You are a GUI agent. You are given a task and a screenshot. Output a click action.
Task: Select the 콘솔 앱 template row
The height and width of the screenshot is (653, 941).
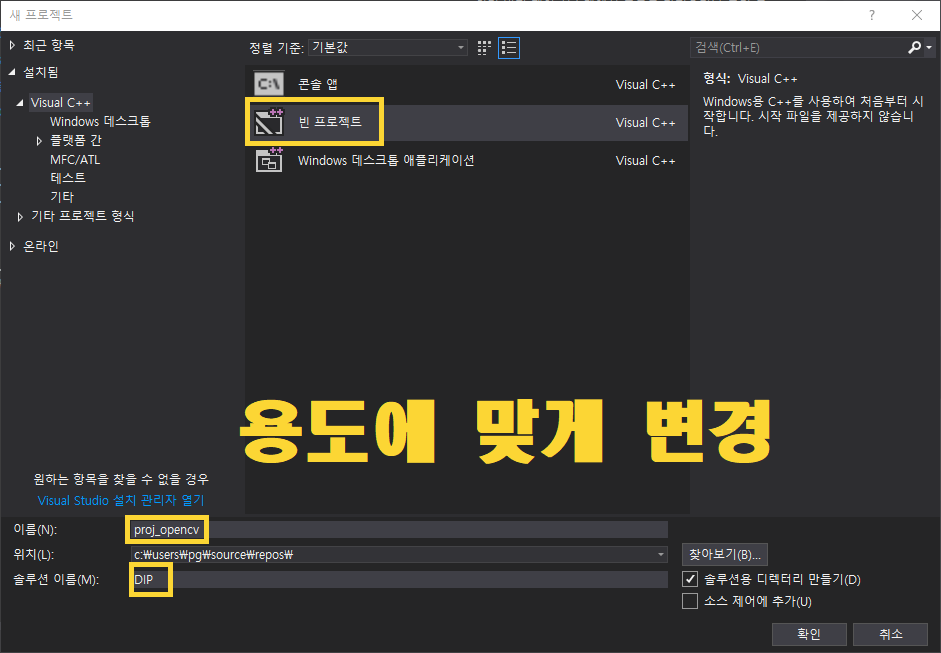coord(466,84)
